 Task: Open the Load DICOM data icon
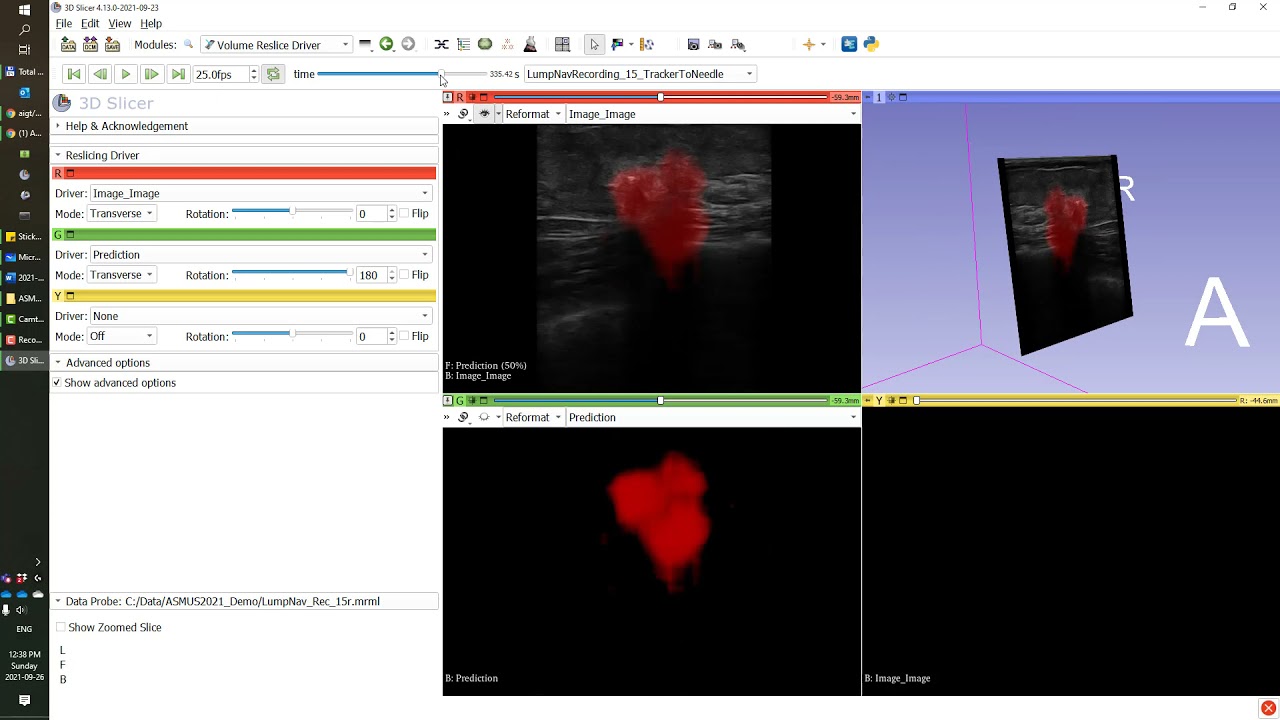click(90, 44)
